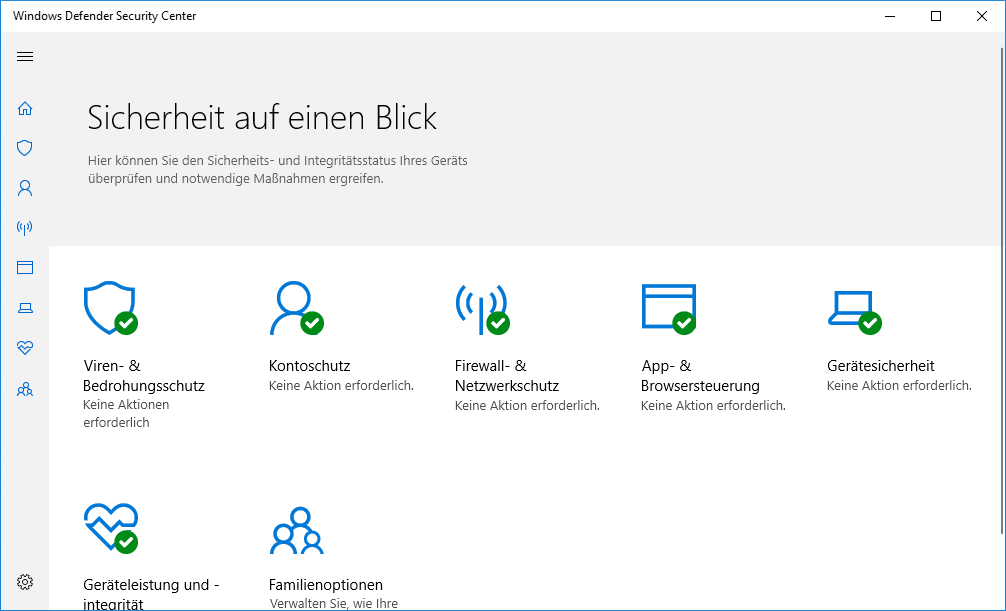Maximize the Windows Defender Security Center window
The height and width of the screenshot is (611, 1006).
point(936,16)
